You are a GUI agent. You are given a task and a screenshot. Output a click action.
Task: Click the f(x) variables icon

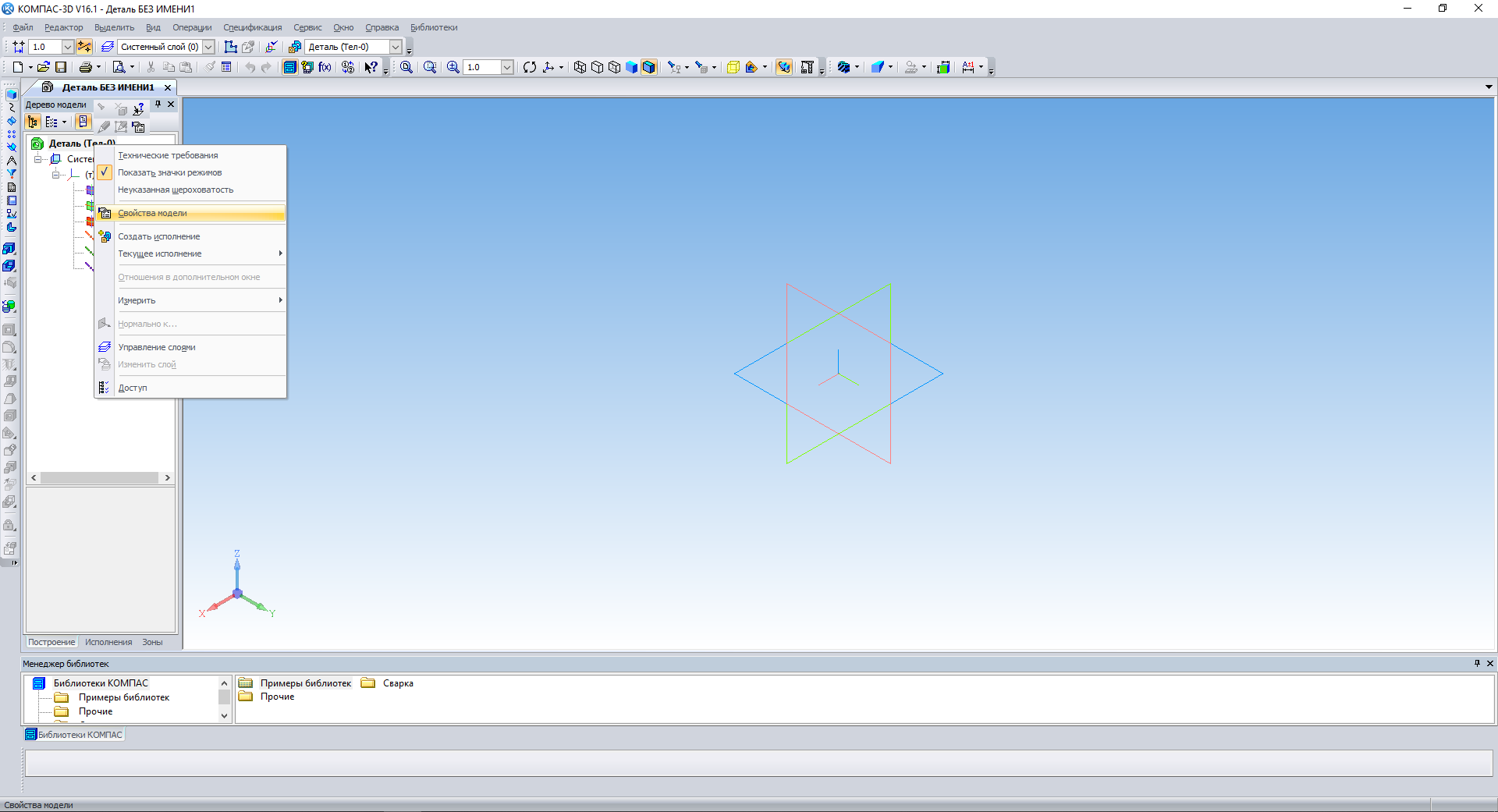click(325, 67)
